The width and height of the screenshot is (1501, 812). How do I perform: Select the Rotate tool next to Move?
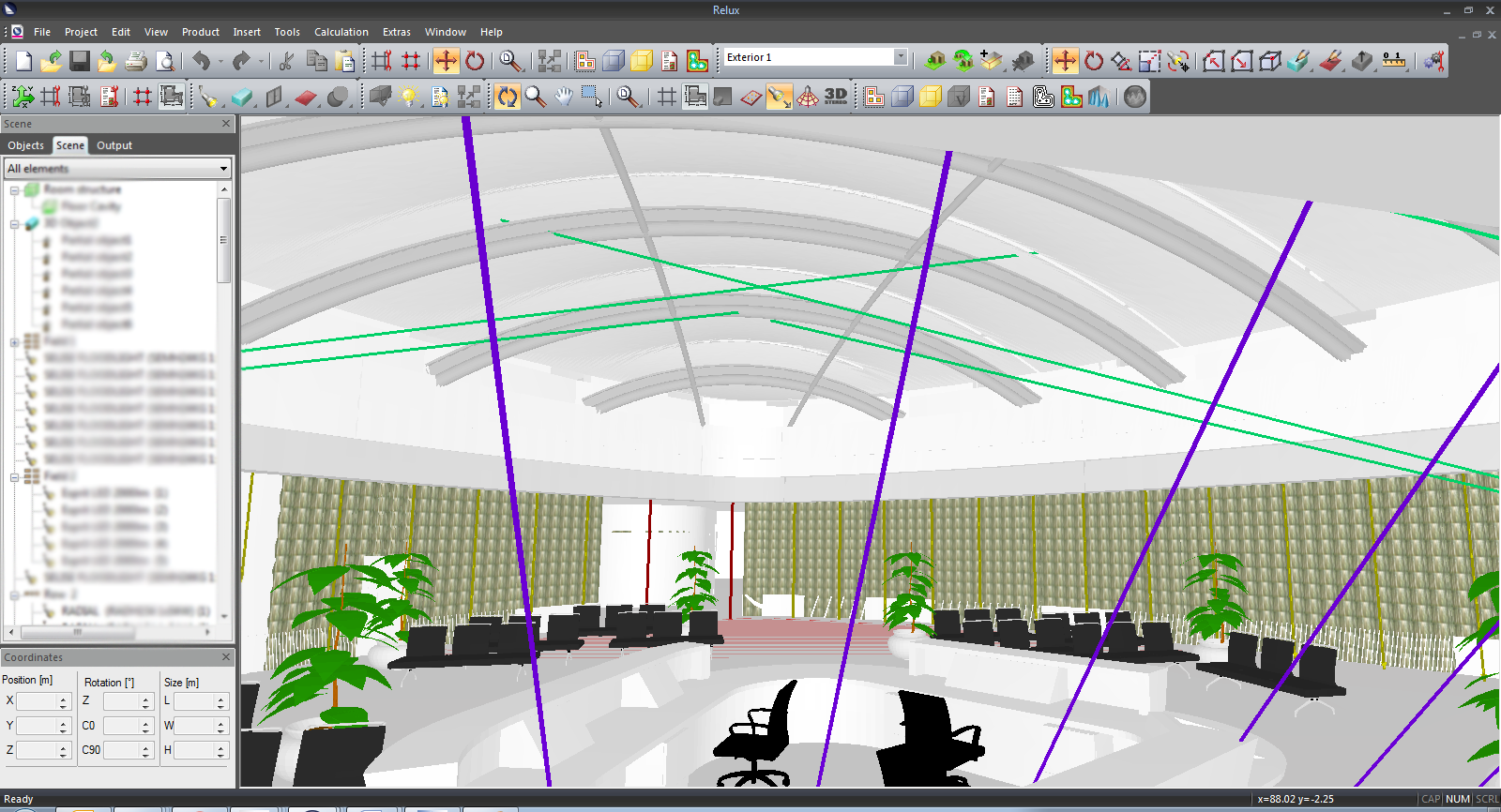click(x=475, y=62)
